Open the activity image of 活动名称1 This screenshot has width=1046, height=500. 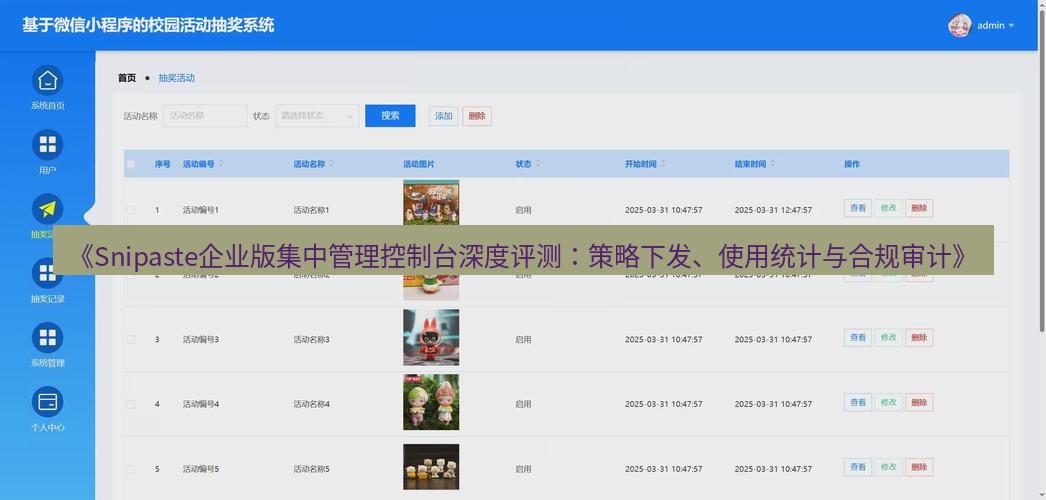pos(431,203)
